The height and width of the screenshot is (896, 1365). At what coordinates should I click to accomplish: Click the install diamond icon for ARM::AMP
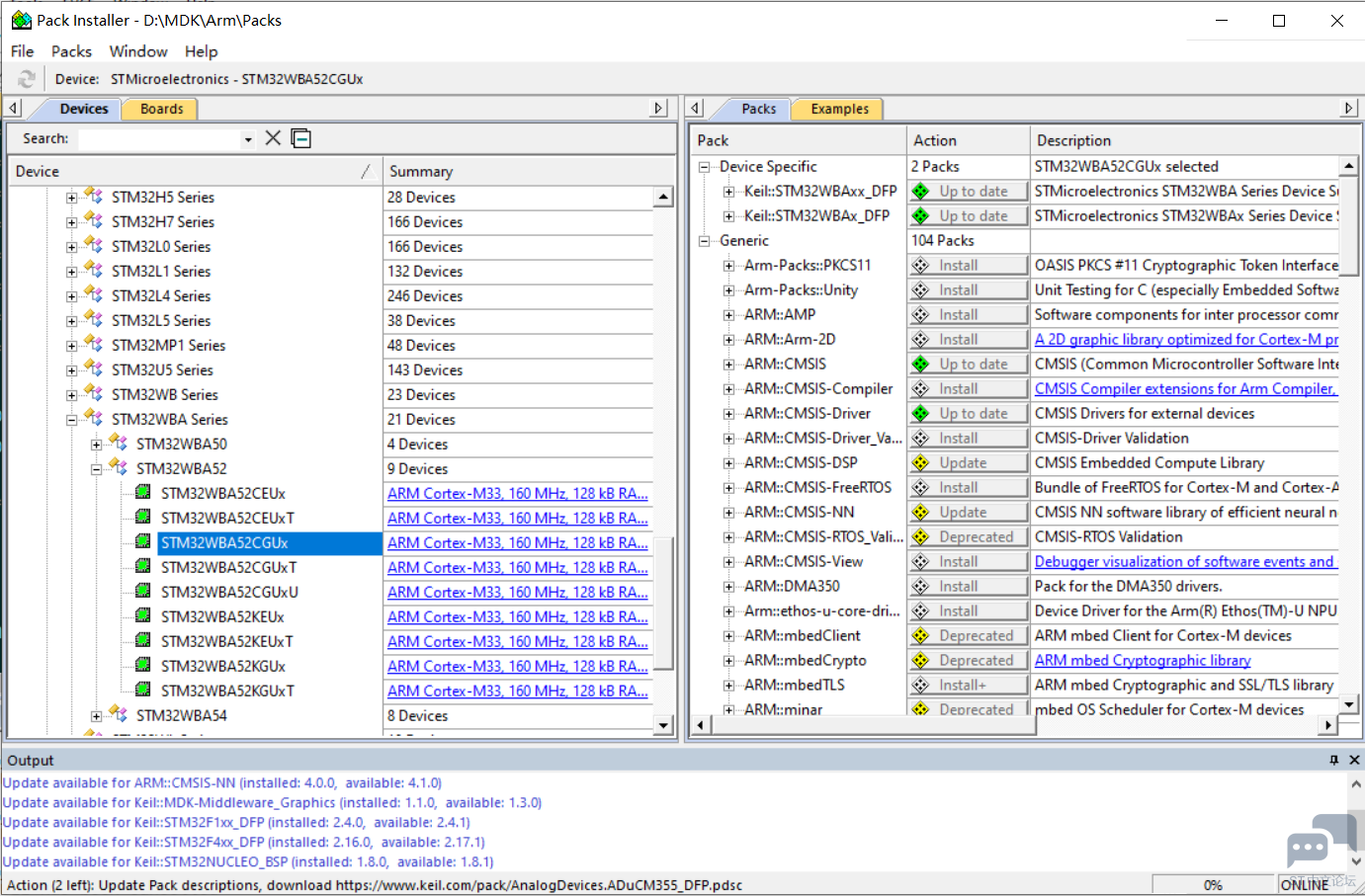[921, 315]
